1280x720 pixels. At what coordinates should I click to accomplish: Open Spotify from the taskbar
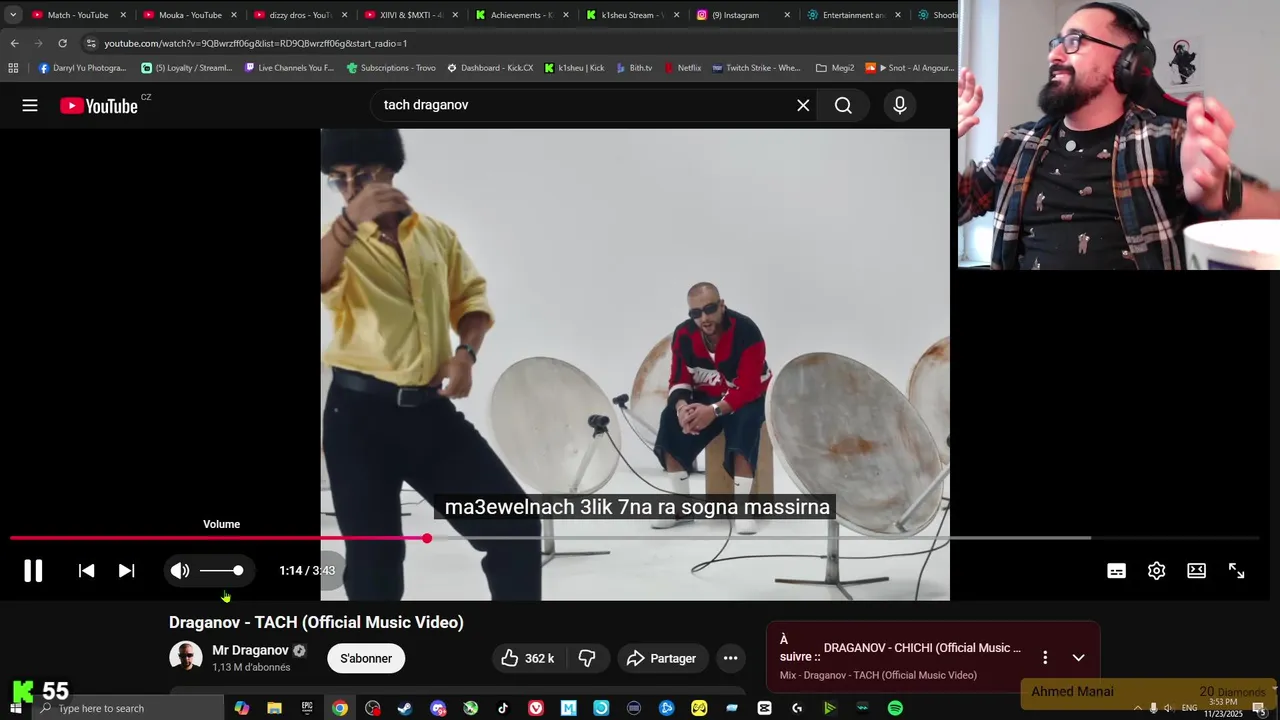[895, 708]
